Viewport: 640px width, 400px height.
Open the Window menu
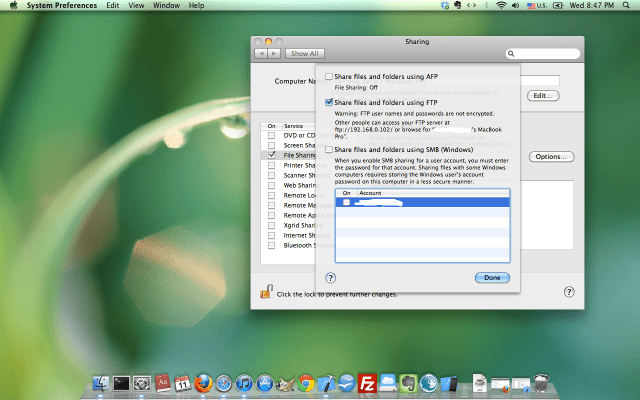(166, 6)
